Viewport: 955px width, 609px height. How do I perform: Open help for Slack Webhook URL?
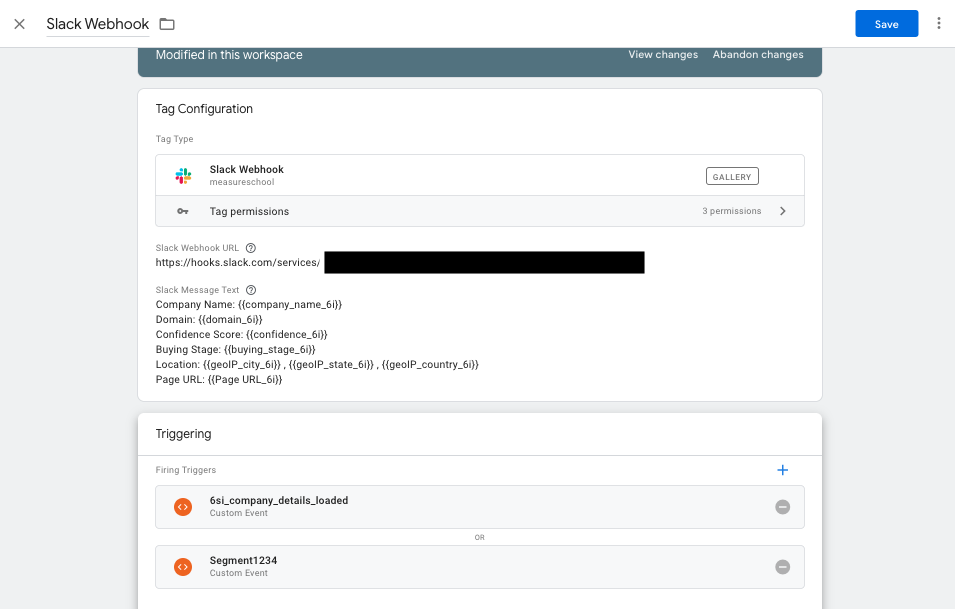coord(250,248)
